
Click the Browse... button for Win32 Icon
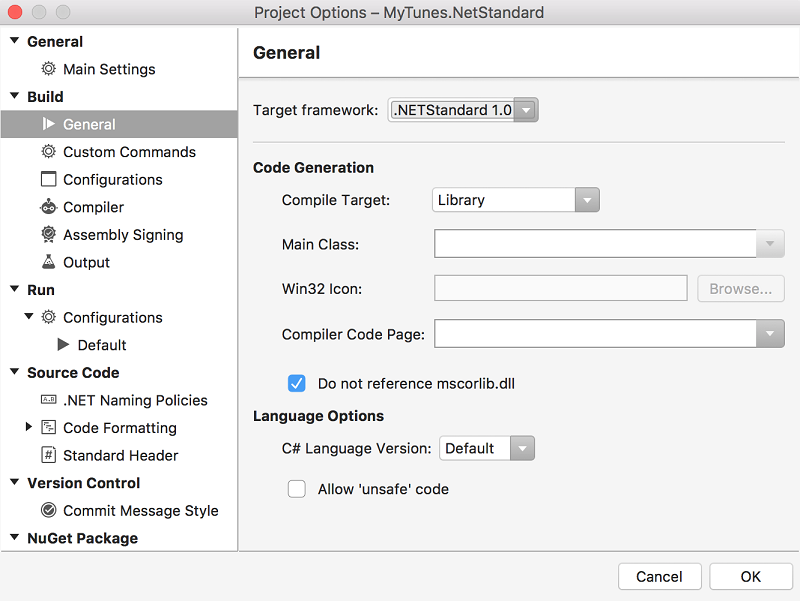(740, 289)
